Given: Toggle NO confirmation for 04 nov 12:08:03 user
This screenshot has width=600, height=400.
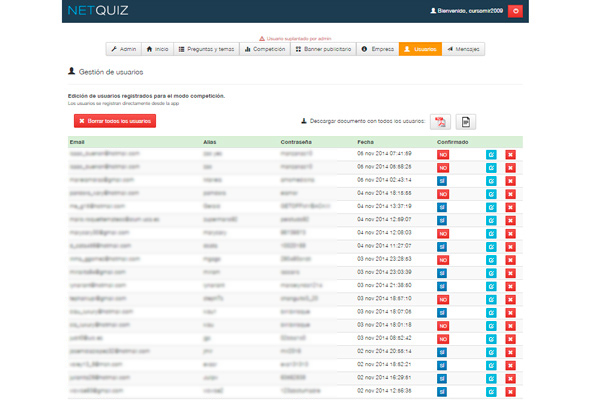Looking at the screenshot, I should tap(443, 234).
